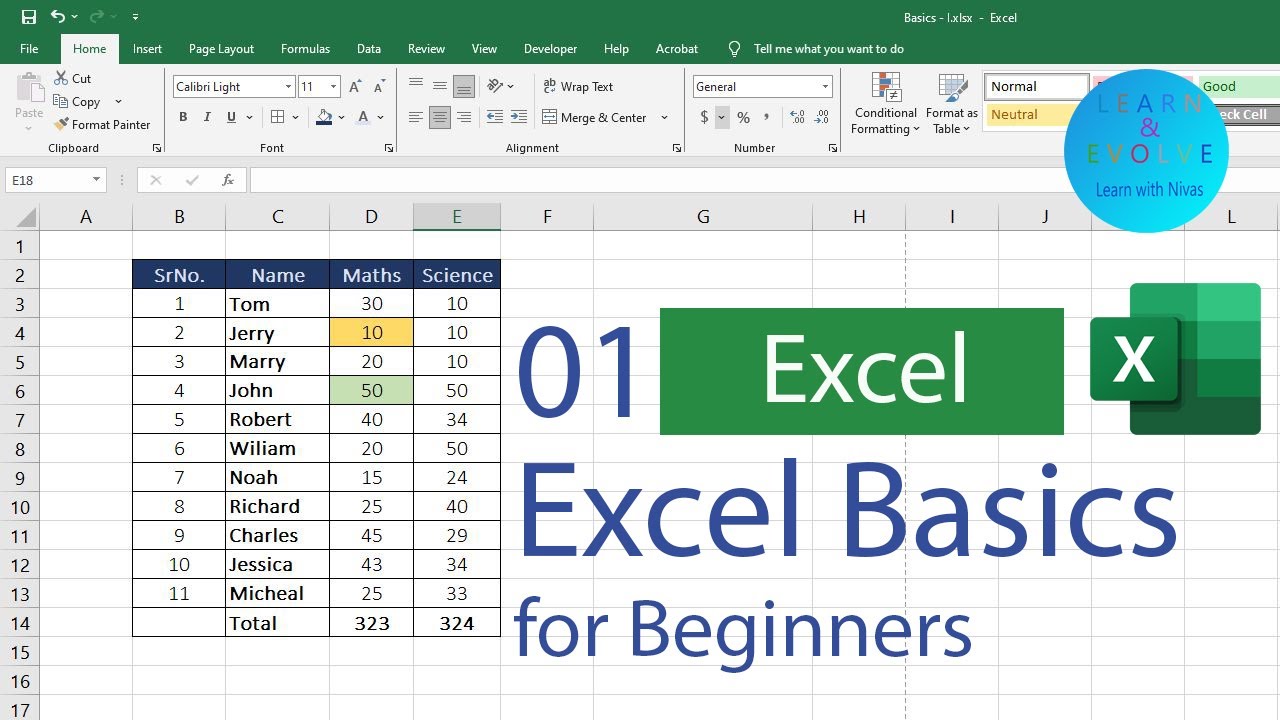Toggle Bold formatting
The image size is (1280, 720).
183,117
